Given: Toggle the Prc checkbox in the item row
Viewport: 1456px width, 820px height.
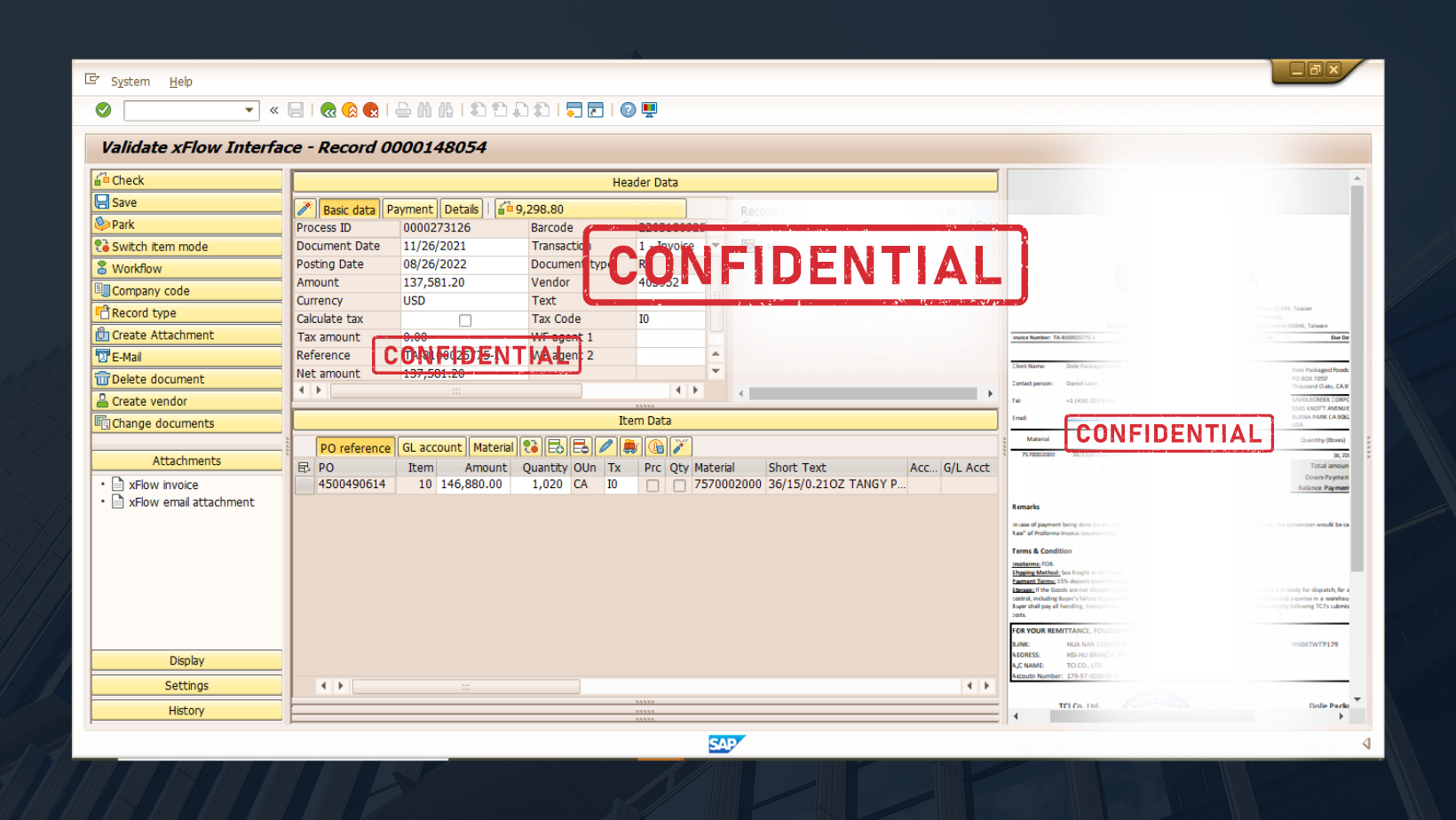Looking at the screenshot, I should coord(653,485).
